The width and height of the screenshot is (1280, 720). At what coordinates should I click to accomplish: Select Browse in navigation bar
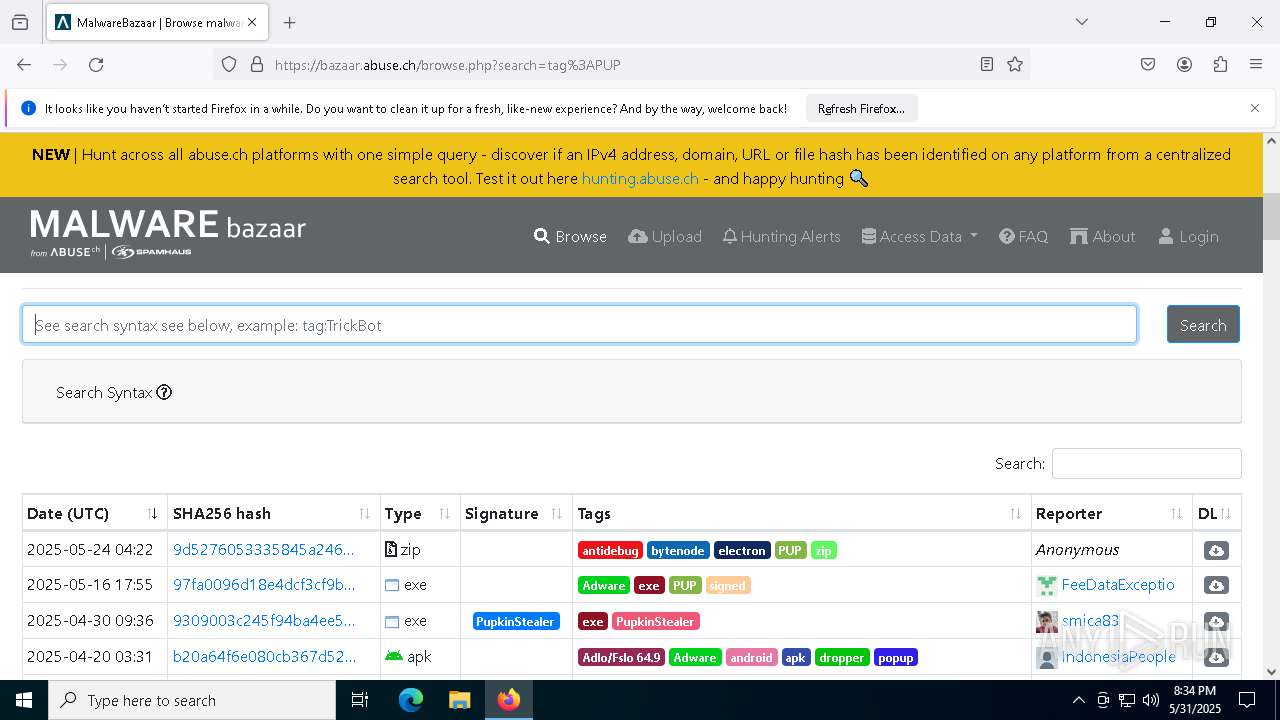pos(570,236)
